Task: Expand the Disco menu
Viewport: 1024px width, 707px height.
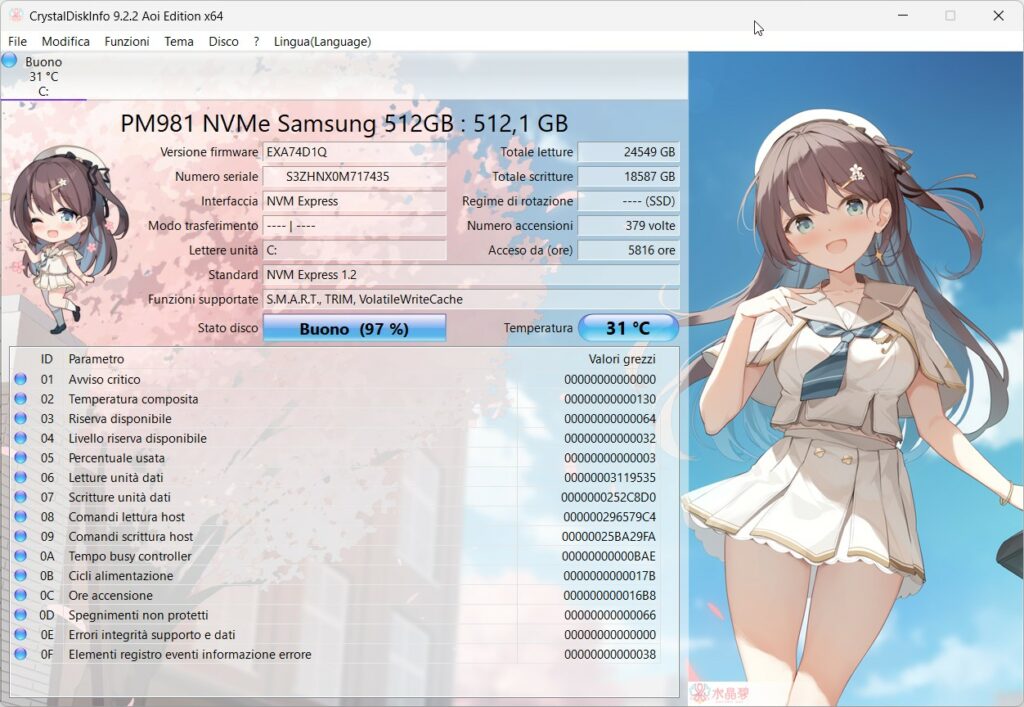Action: [x=223, y=41]
